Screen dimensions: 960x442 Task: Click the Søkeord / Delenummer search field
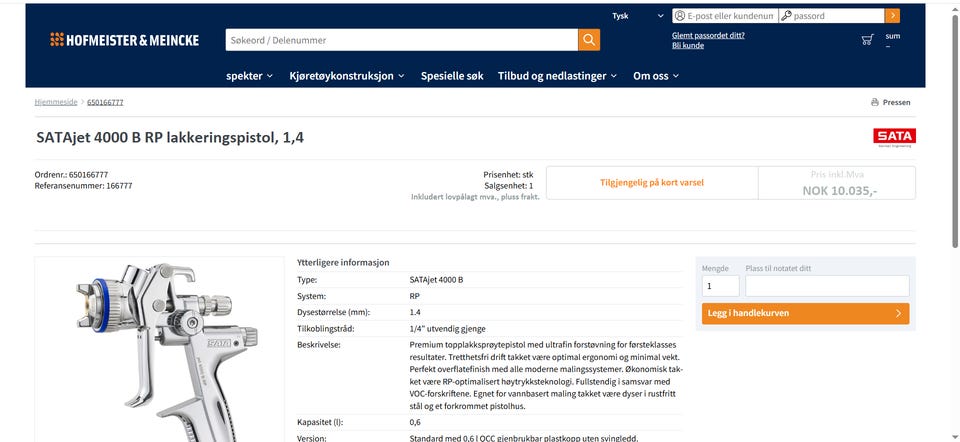tap(402, 40)
